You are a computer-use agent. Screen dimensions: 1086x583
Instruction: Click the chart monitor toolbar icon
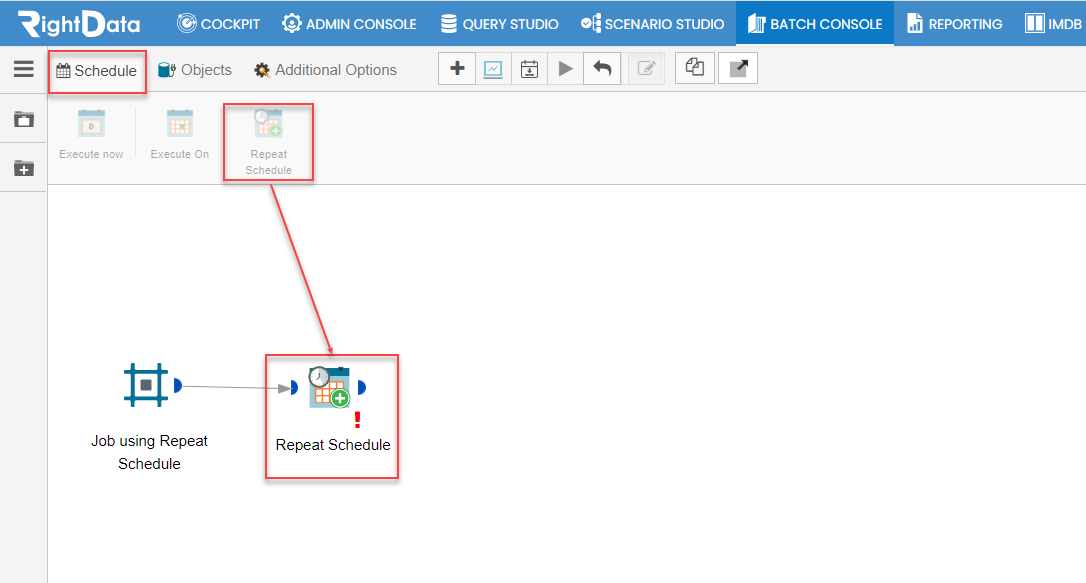[493, 69]
